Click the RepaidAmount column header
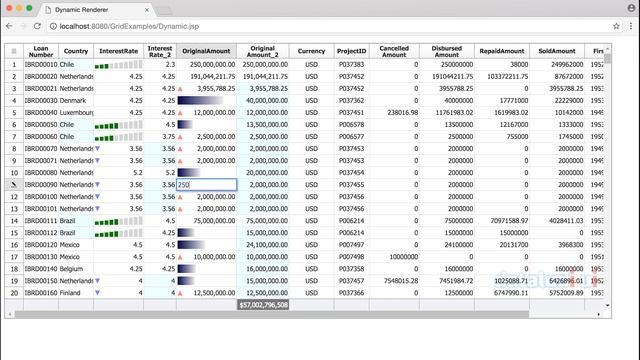This screenshot has height=360, width=640. (x=502, y=51)
